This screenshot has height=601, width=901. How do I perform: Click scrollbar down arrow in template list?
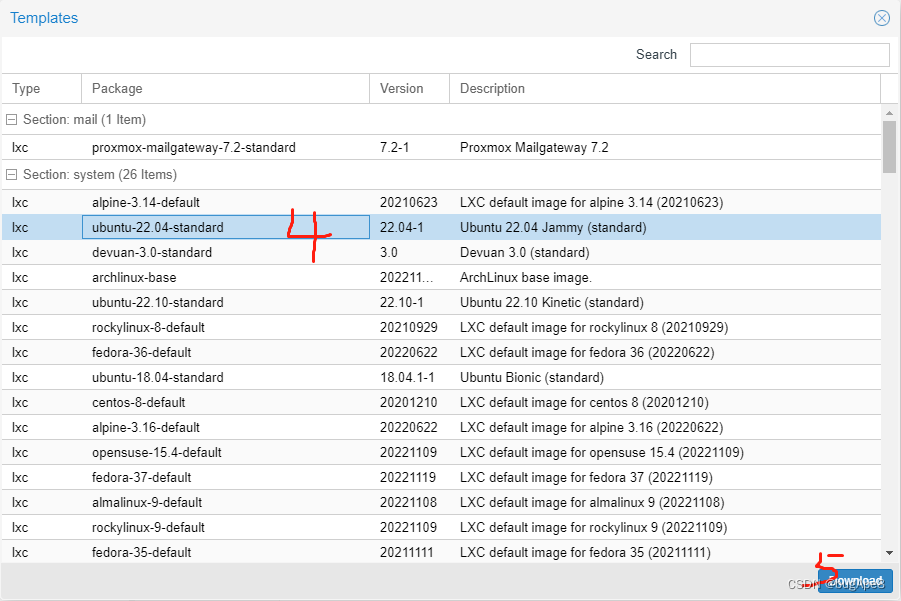point(890,553)
